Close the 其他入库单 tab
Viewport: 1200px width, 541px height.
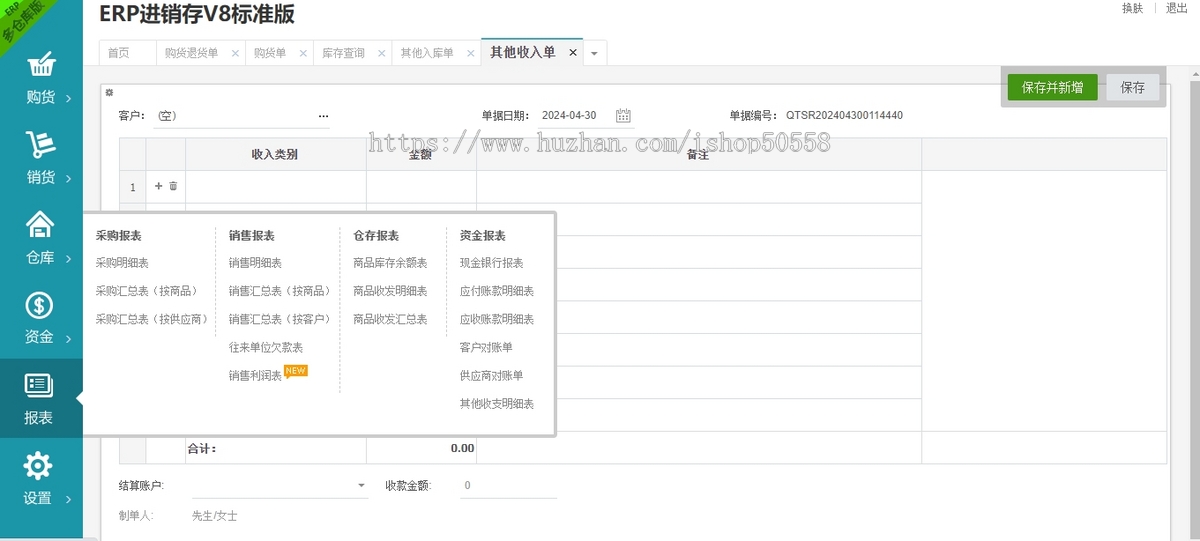pos(470,53)
